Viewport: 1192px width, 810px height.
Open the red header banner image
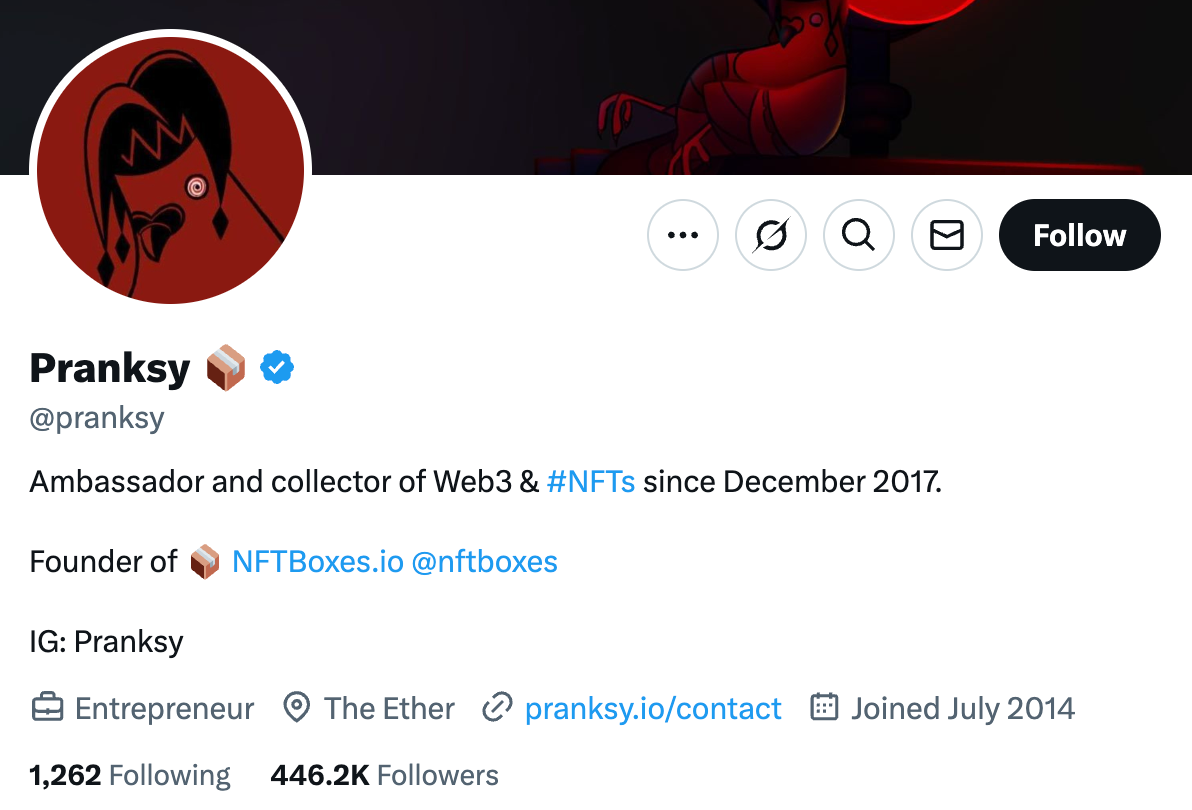pyautogui.click(x=749, y=87)
